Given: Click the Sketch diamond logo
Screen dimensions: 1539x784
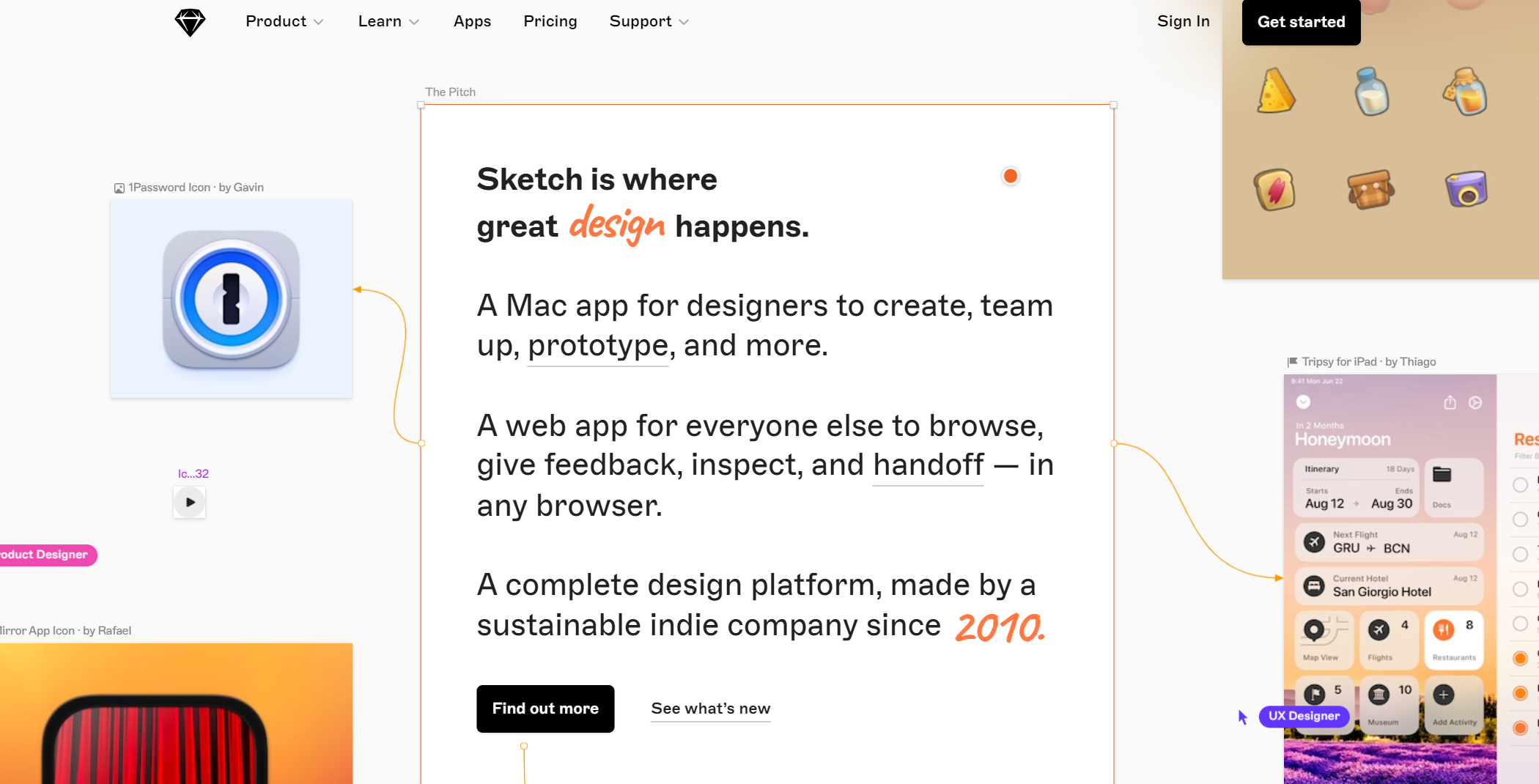Looking at the screenshot, I should 190,22.
